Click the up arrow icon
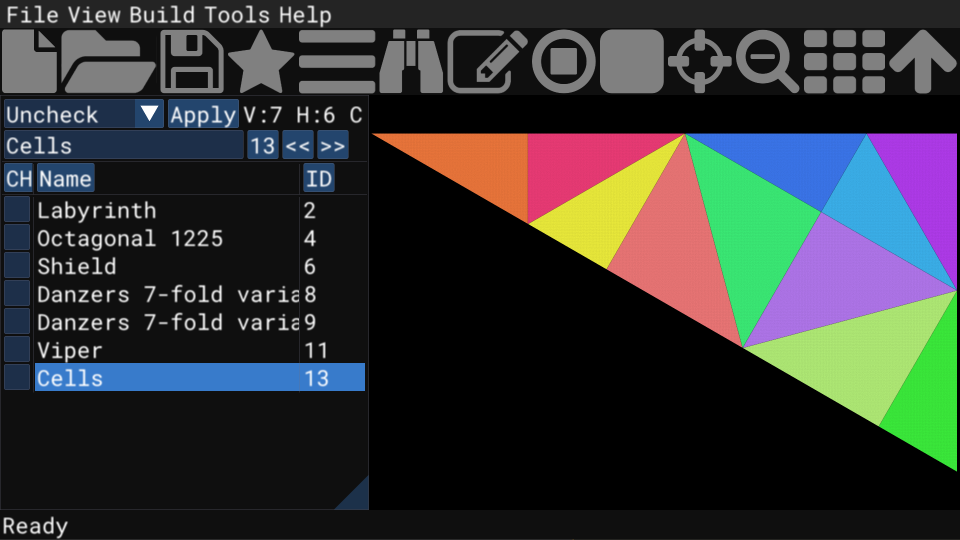Image resolution: width=960 pixels, height=540 pixels. 923,62
